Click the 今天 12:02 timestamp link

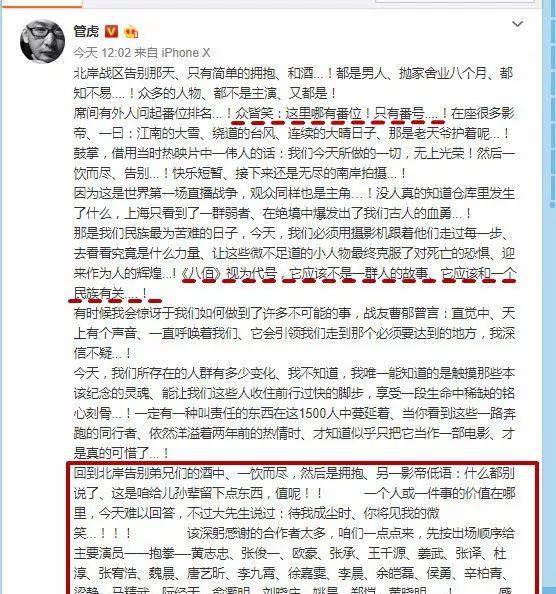click(102, 53)
